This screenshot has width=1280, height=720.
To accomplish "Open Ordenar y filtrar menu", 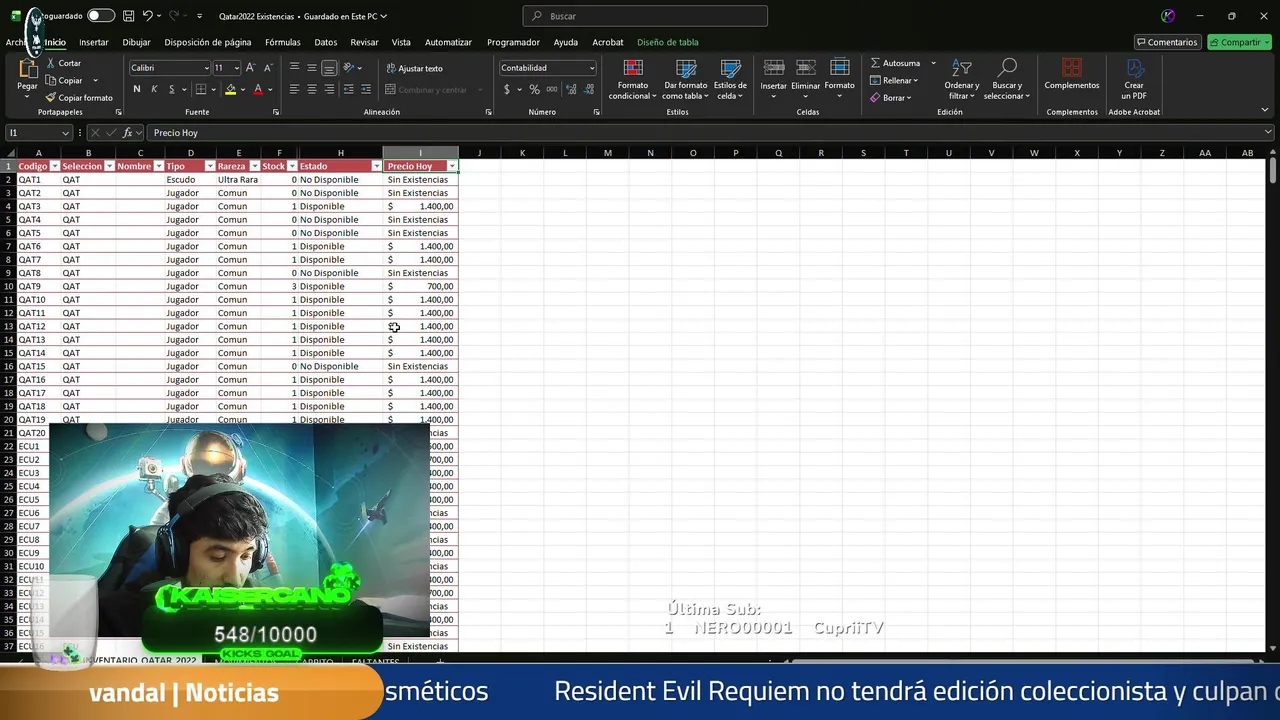I will click(962, 79).
